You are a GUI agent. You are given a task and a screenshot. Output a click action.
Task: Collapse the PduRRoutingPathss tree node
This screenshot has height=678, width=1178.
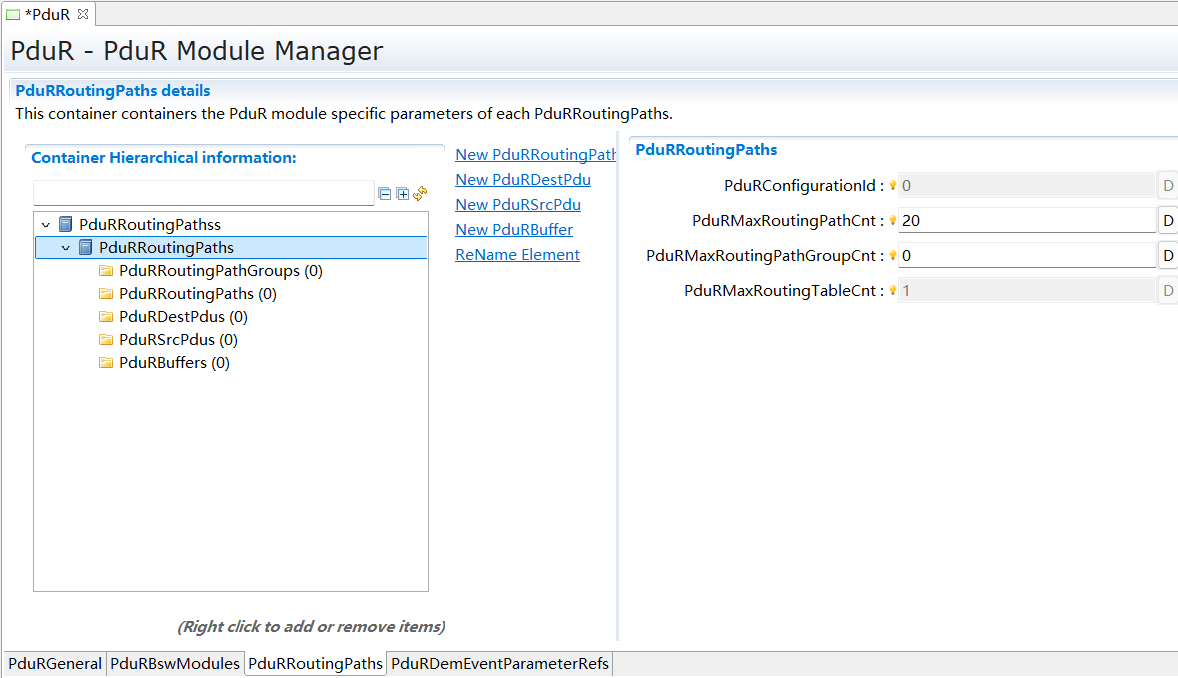(44, 224)
